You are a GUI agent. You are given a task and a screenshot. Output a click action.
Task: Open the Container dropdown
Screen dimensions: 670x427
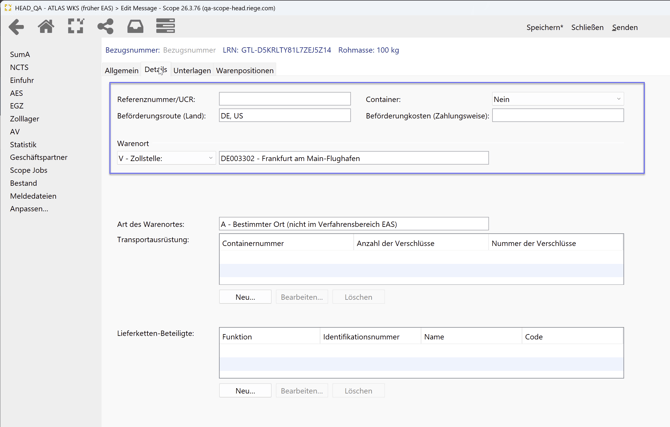click(x=557, y=99)
